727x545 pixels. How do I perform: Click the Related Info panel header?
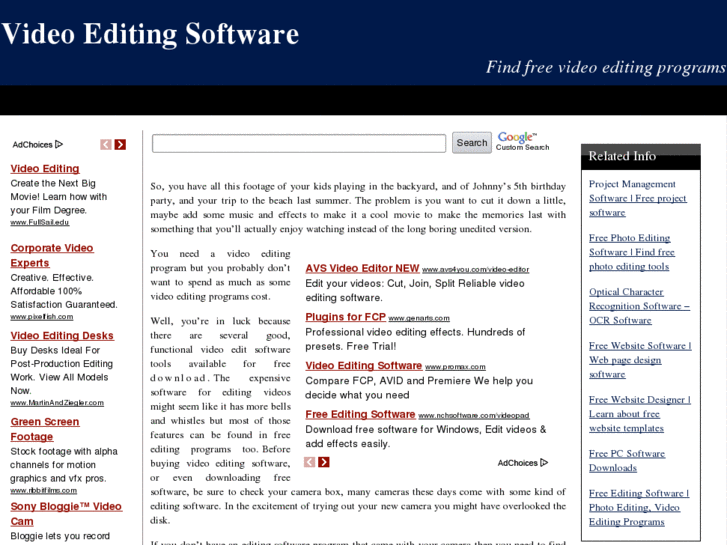tap(640, 156)
